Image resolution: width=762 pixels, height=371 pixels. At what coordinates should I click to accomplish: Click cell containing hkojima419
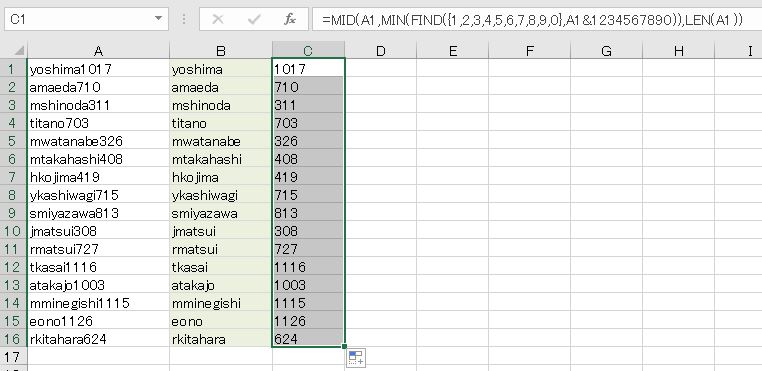pos(98,177)
